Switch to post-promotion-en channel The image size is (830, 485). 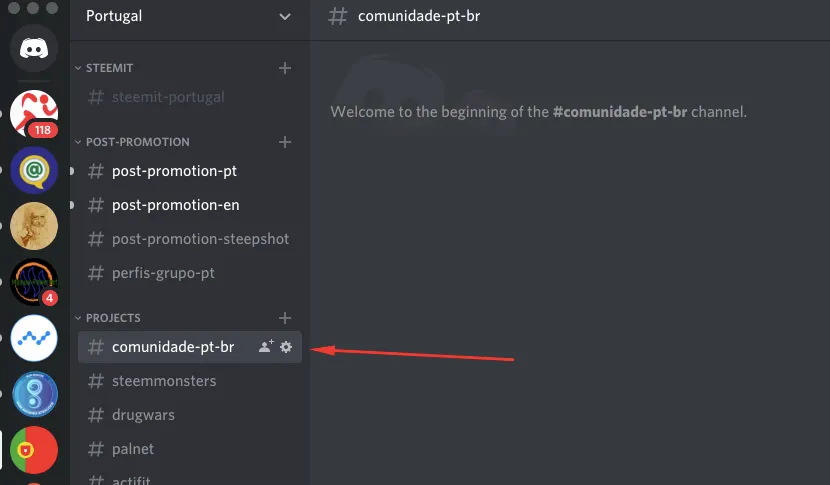175,205
